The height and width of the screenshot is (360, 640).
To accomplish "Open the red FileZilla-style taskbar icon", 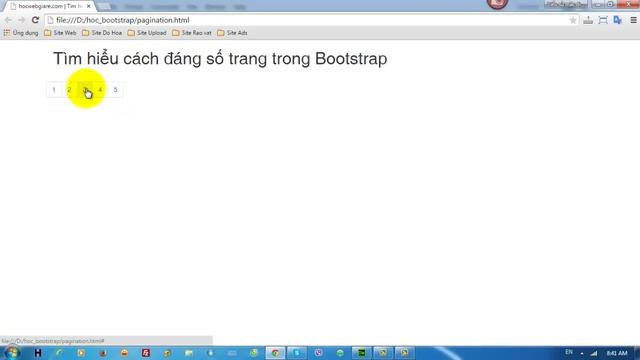I will (146, 353).
